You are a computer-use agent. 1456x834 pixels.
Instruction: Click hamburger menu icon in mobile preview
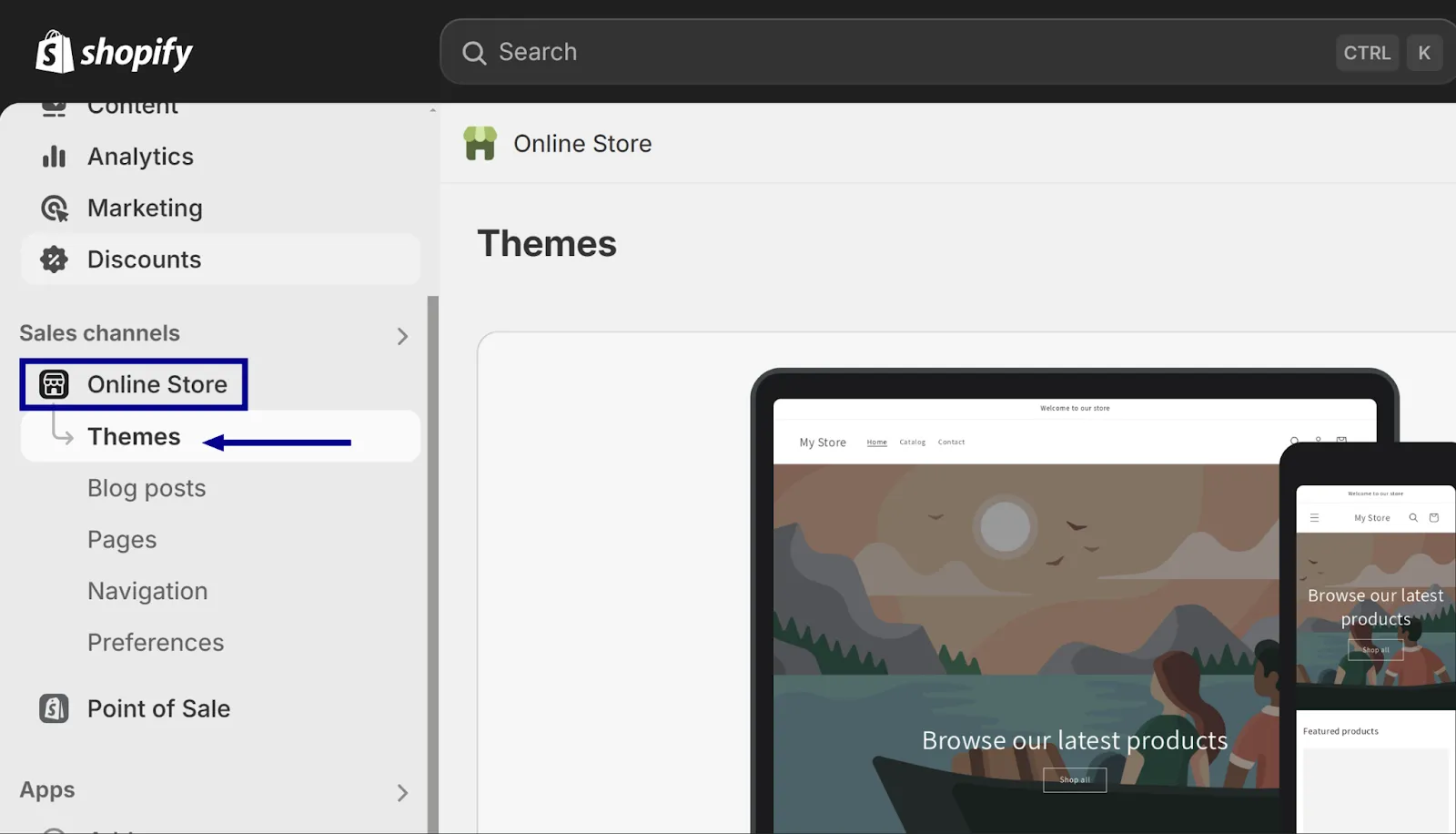click(1314, 518)
